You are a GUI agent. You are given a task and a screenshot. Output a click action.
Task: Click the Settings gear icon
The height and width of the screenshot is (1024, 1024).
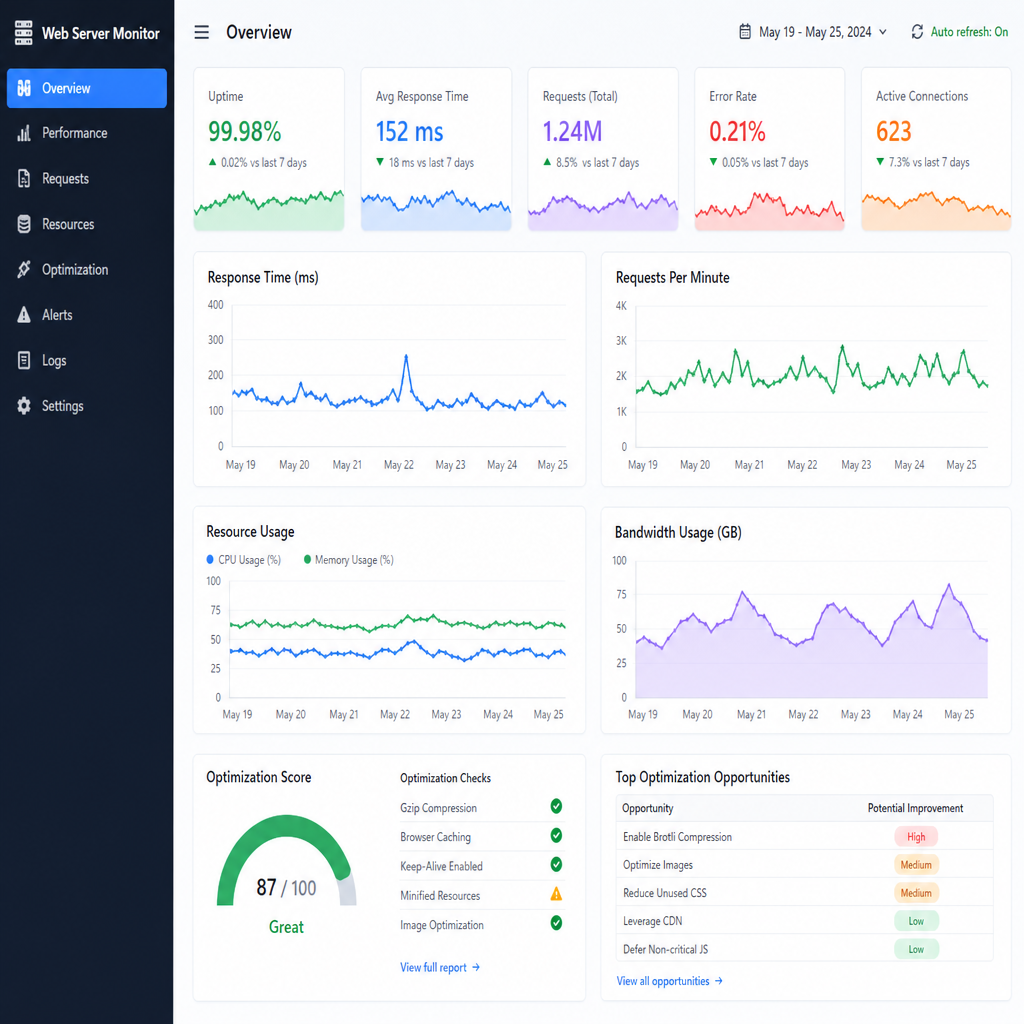[x=24, y=406]
